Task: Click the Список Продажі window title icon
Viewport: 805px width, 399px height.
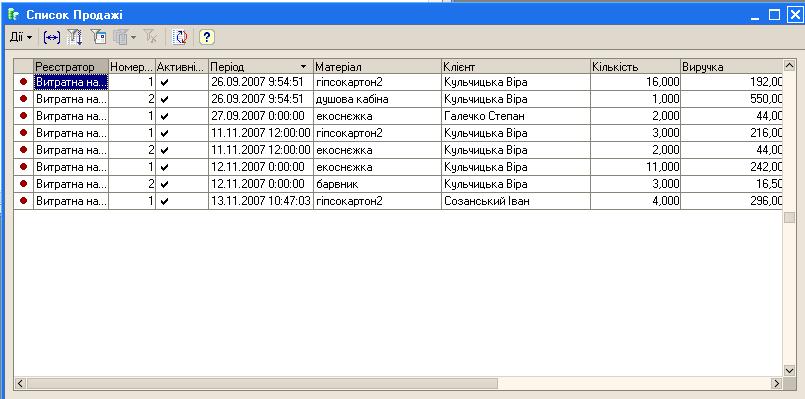Action: click(14, 15)
